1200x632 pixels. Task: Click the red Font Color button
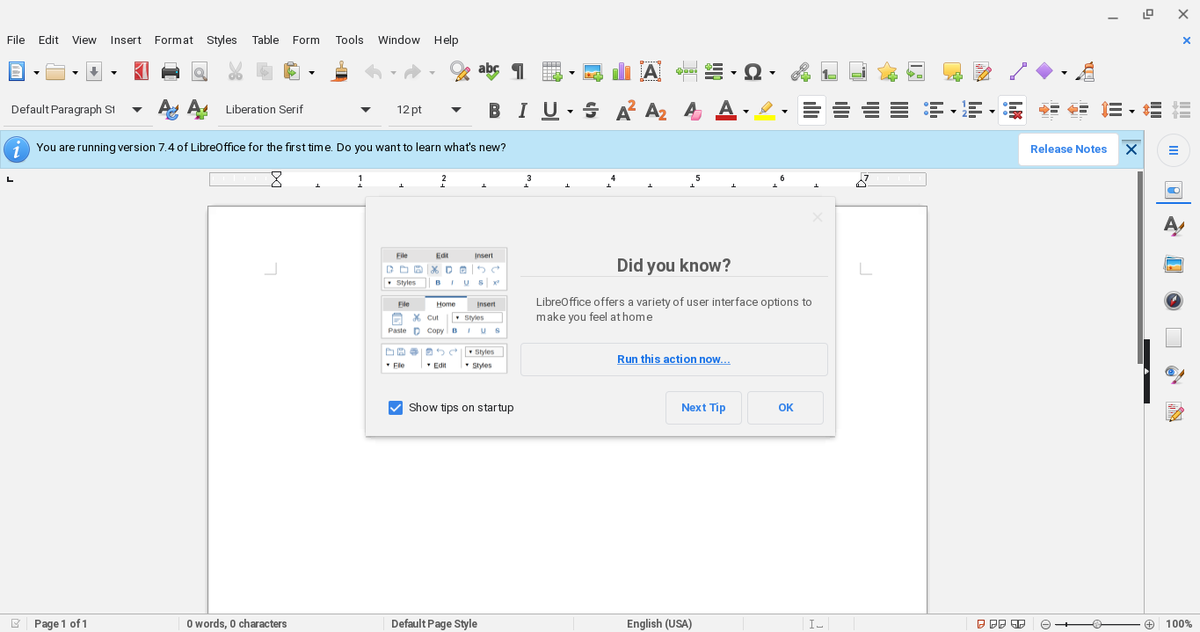click(724, 110)
